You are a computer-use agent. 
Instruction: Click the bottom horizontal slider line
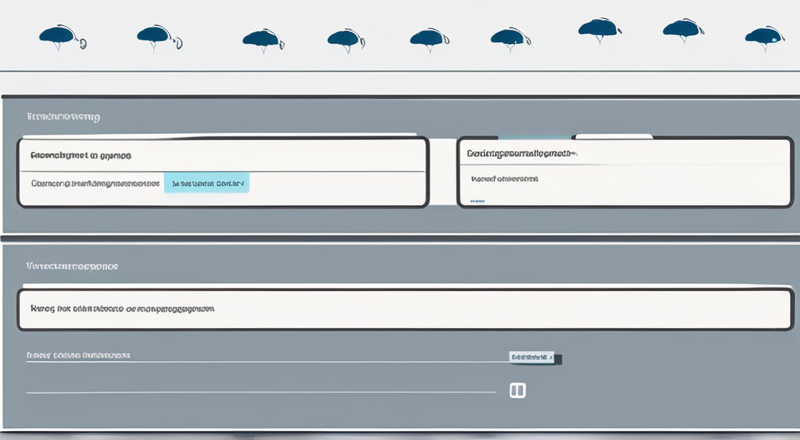(x=260, y=393)
